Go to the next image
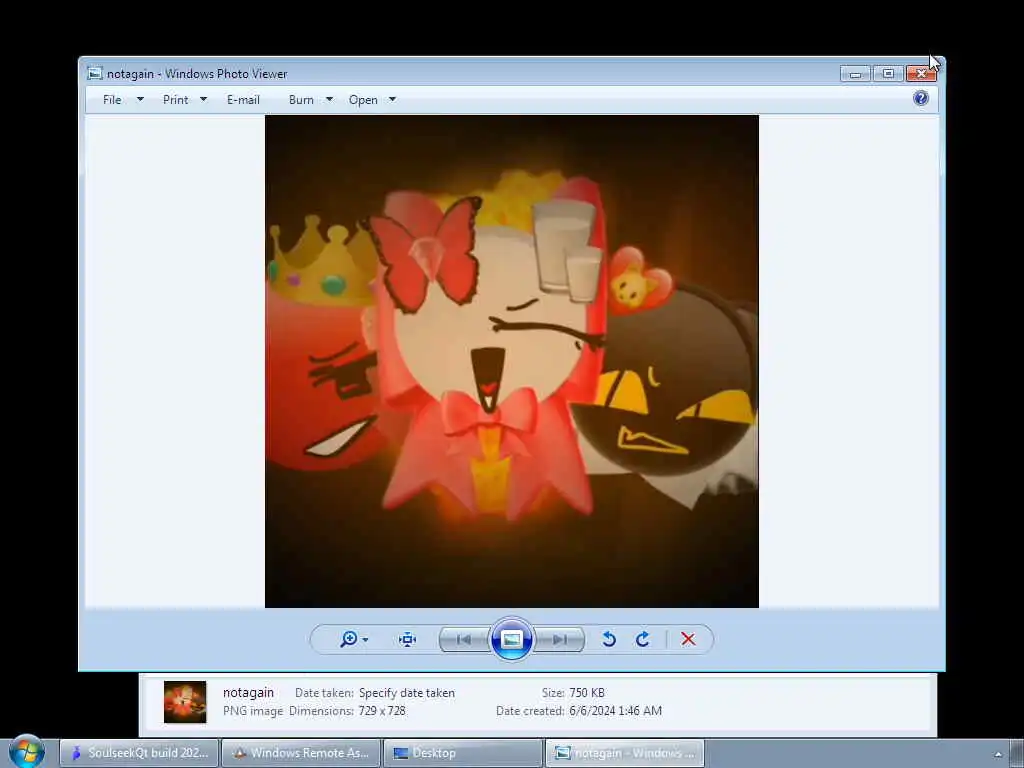The width and height of the screenshot is (1024, 768). pos(560,639)
